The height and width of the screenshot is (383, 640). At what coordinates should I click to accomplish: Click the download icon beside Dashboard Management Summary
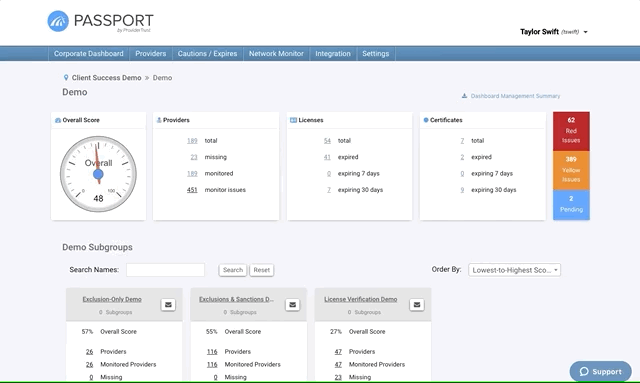tap(464, 96)
